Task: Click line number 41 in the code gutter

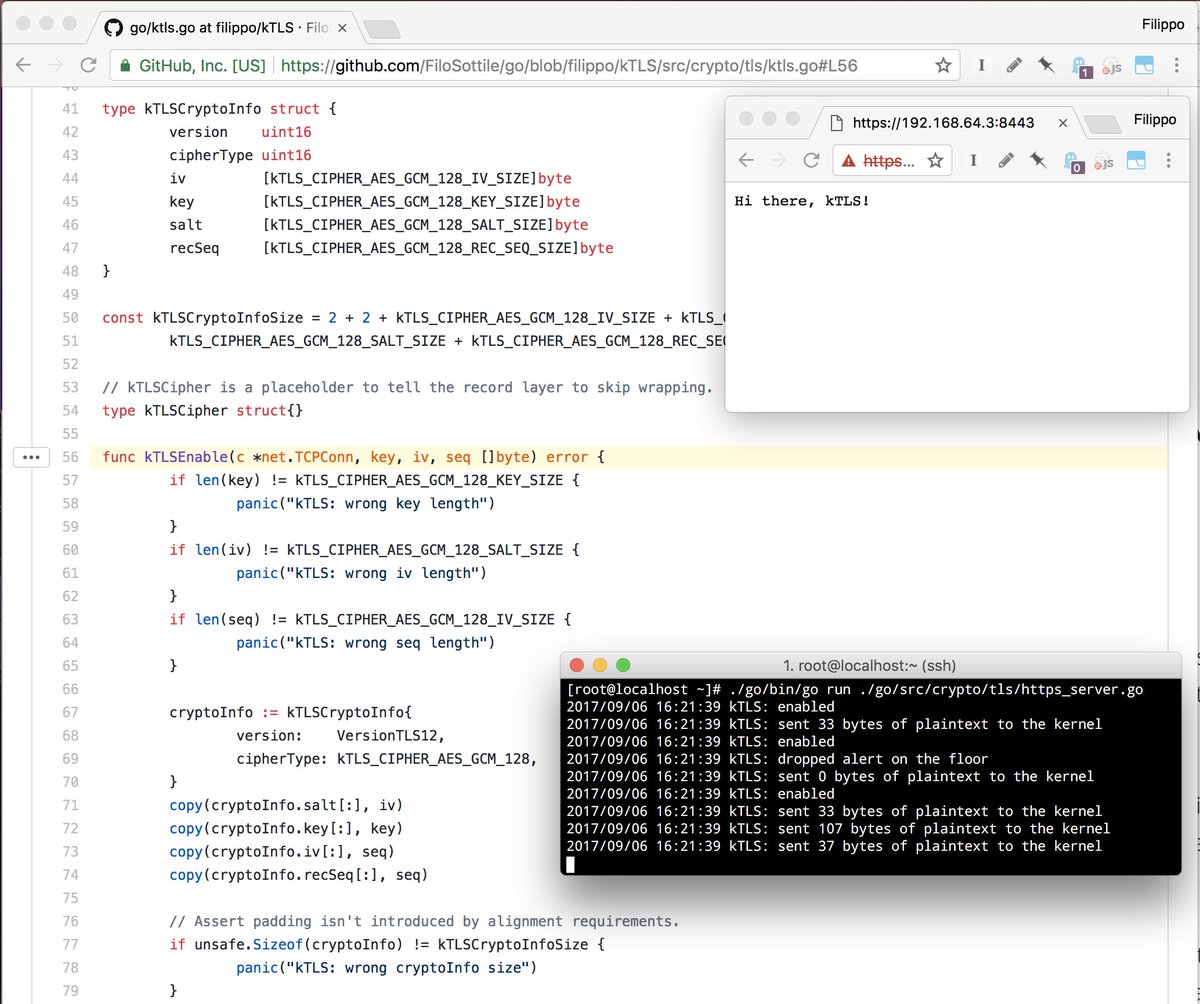Action: pos(70,109)
